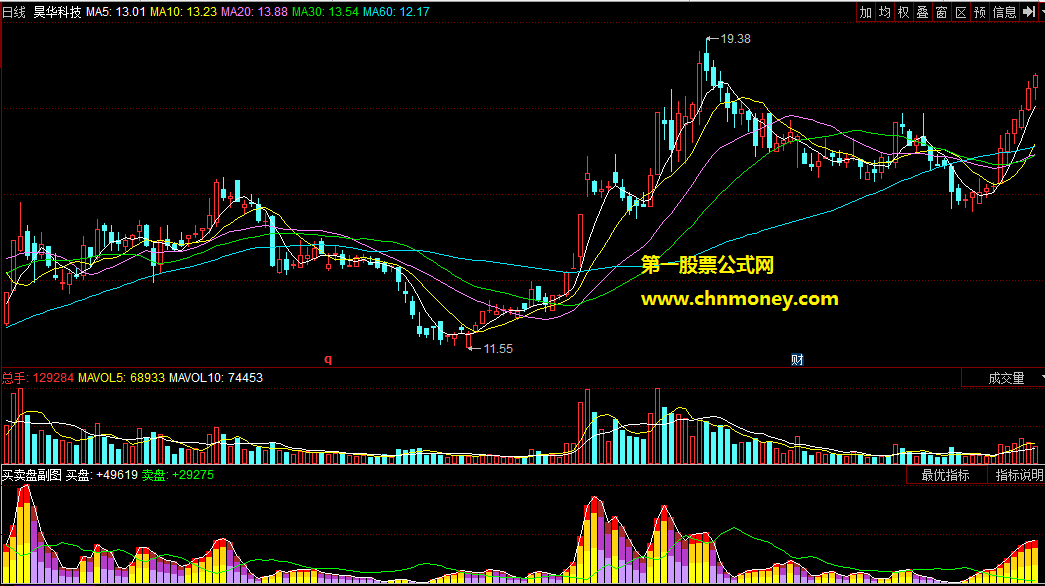Click the 加 toolbar button
The height and width of the screenshot is (586, 1045).
point(866,12)
